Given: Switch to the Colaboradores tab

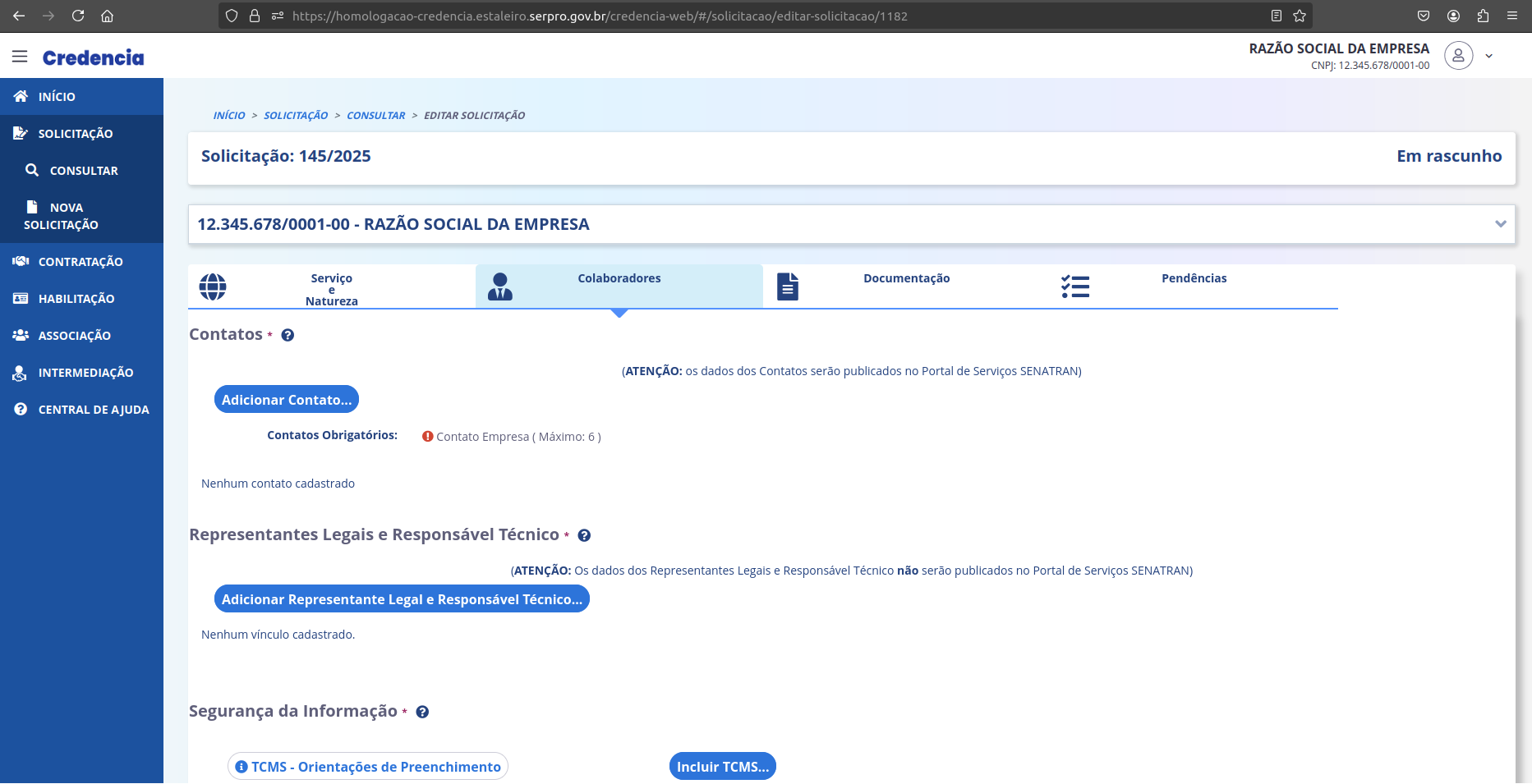Looking at the screenshot, I should [x=619, y=279].
